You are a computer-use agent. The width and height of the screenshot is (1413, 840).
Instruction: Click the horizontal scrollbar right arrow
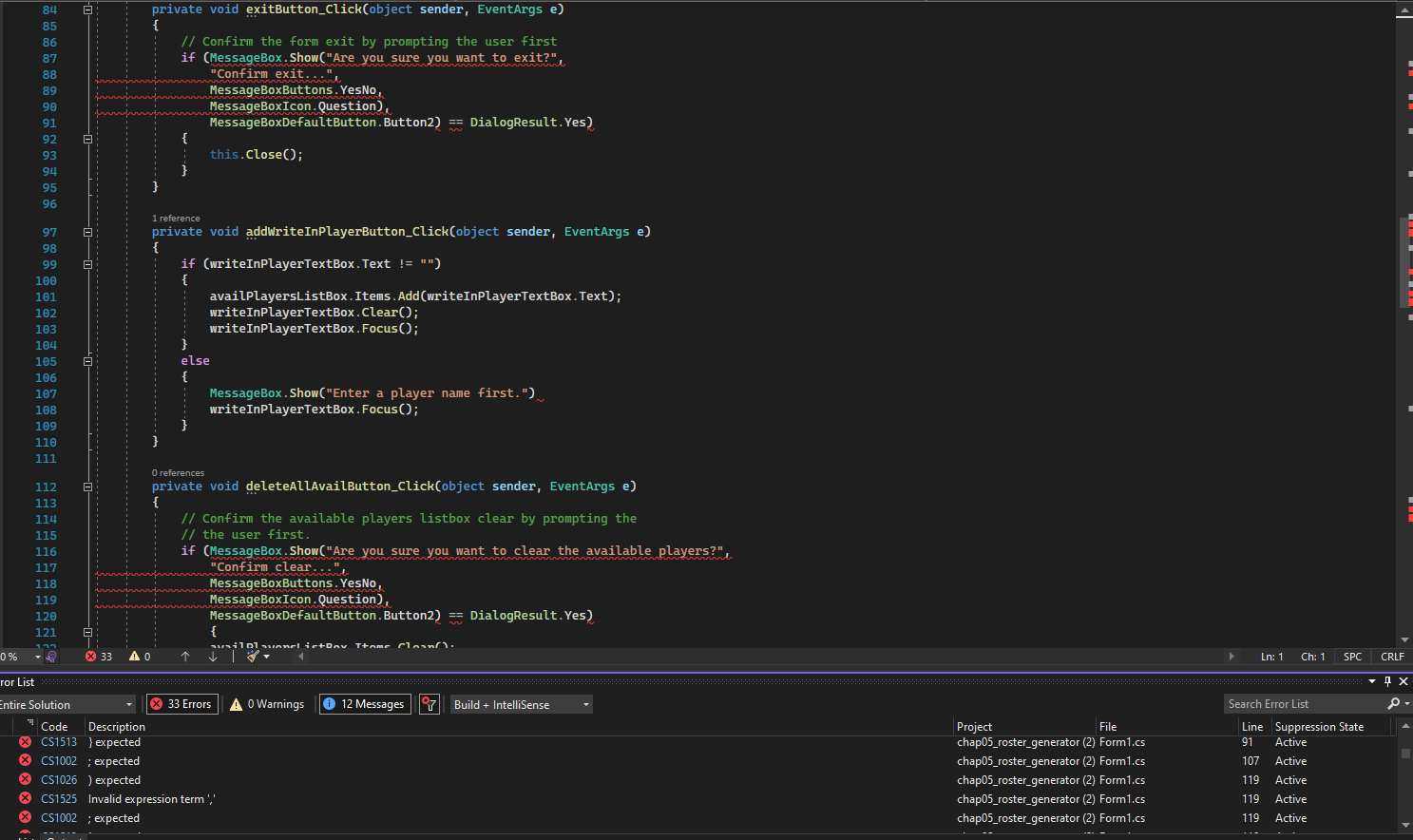pyautogui.click(x=1232, y=656)
